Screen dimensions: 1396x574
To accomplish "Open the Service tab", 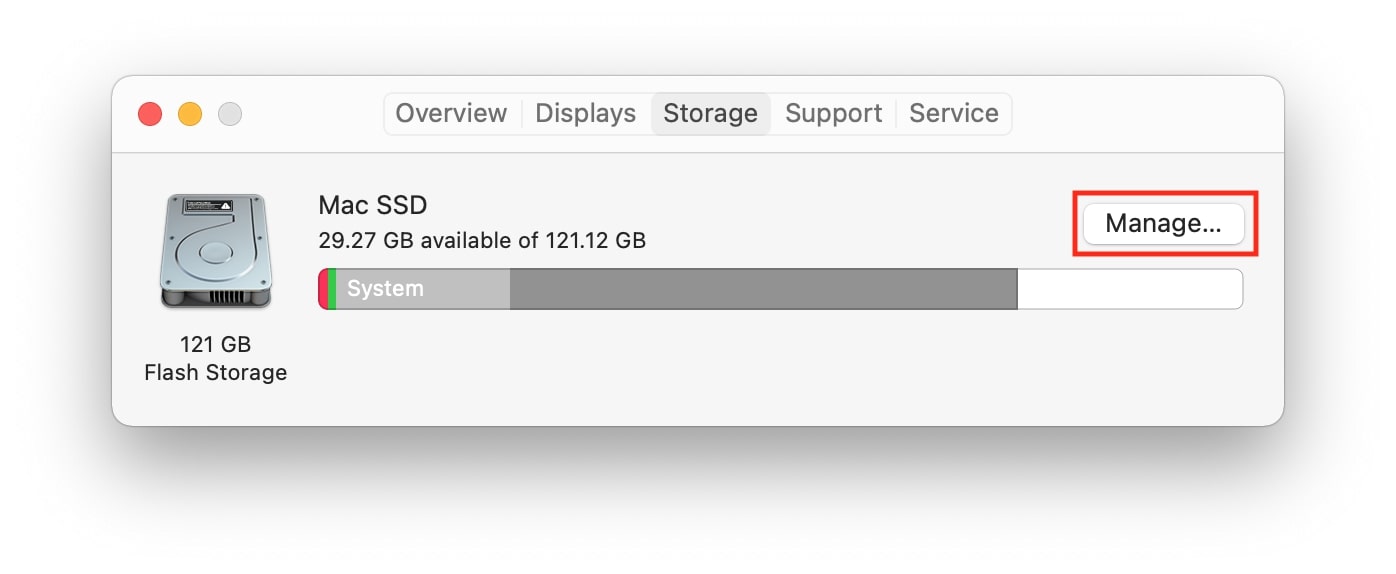I will (954, 114).
